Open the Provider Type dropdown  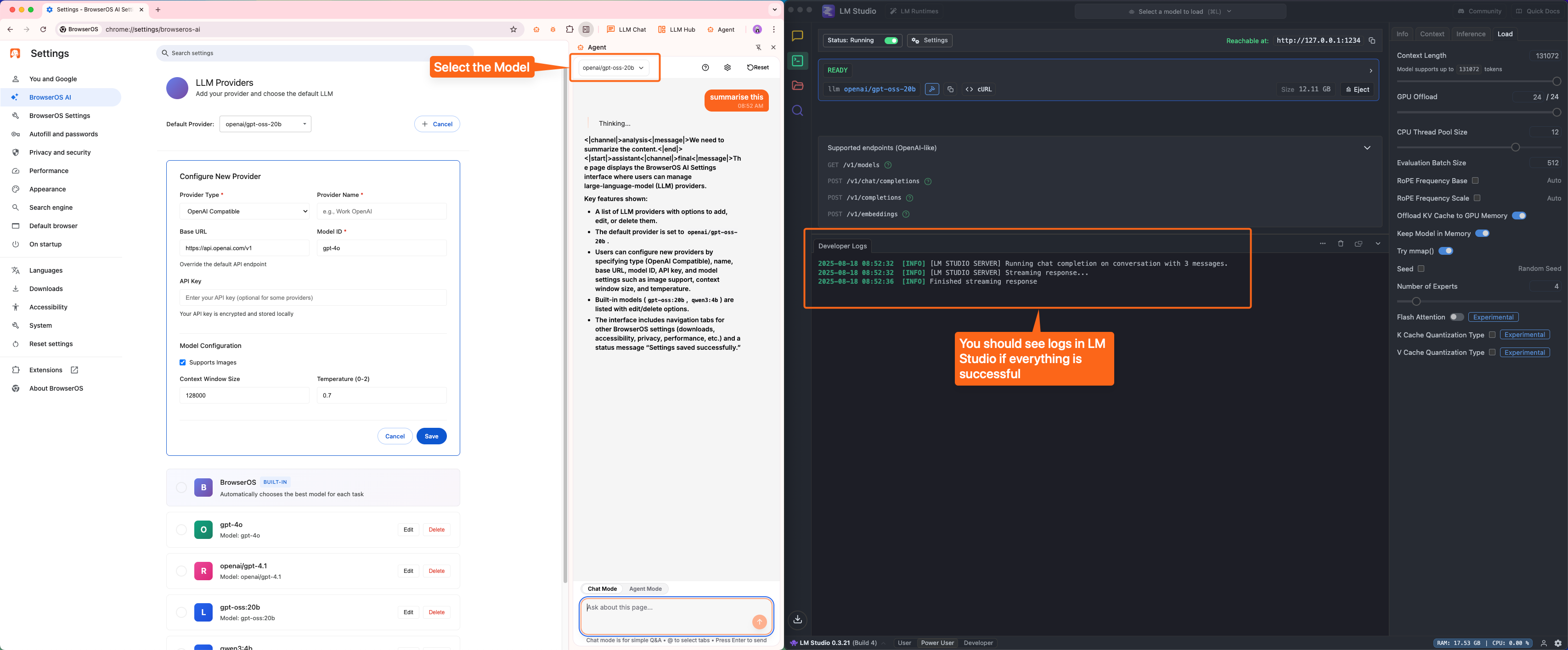tap(244, 211)
